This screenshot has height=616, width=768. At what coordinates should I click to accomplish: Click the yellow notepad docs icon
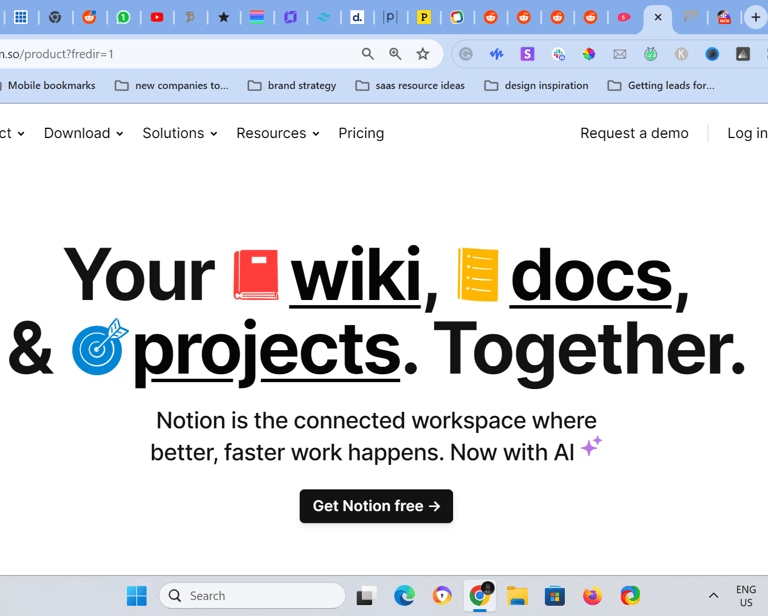coord(478,274)
